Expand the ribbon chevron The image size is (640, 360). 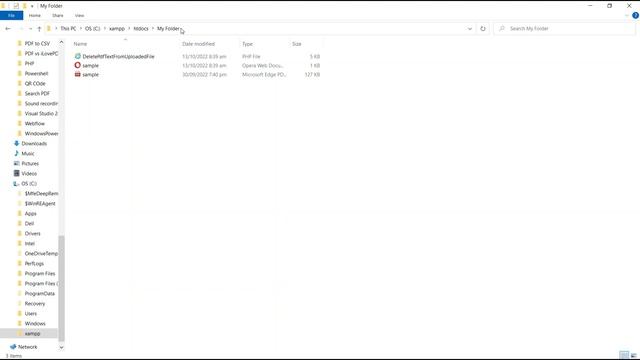click(x=627, y=16)
